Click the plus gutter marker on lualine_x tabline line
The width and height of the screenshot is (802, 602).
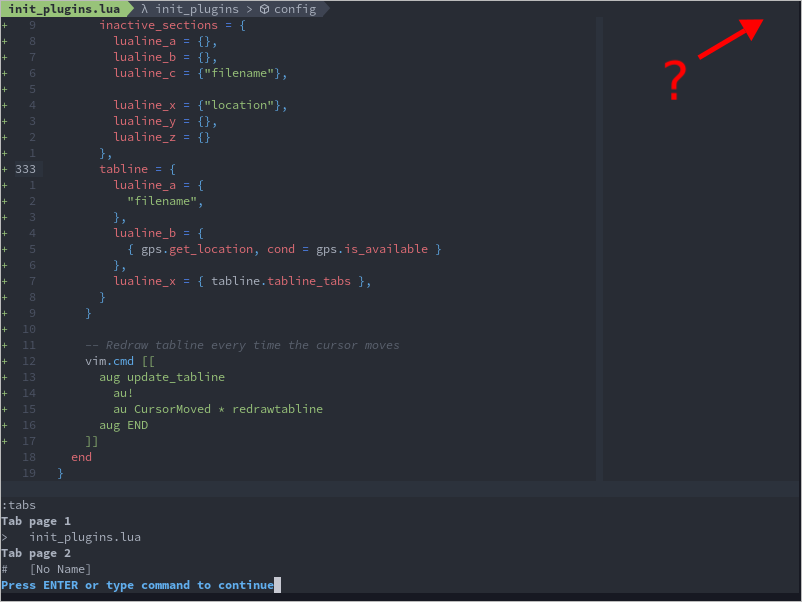pyautogui.click(x=6, y=281)
